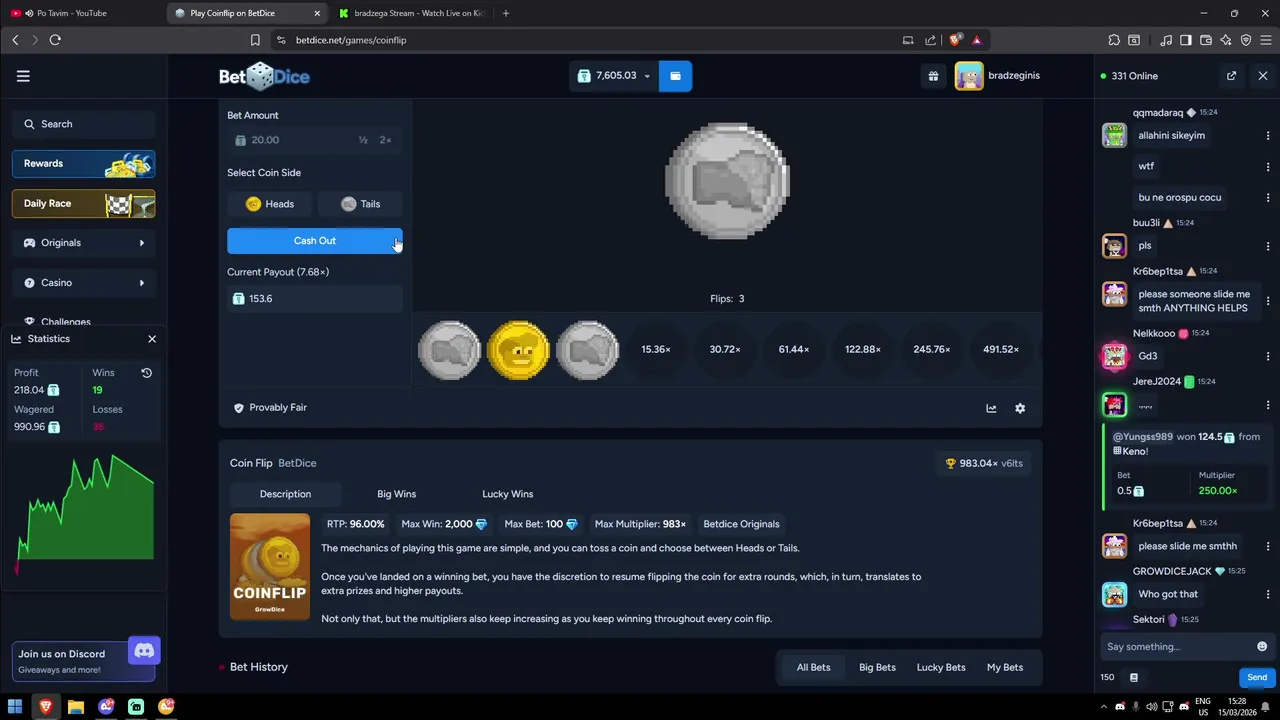Screen dimensions: 1280x720
Task: Reload the page
Action: 55,40
